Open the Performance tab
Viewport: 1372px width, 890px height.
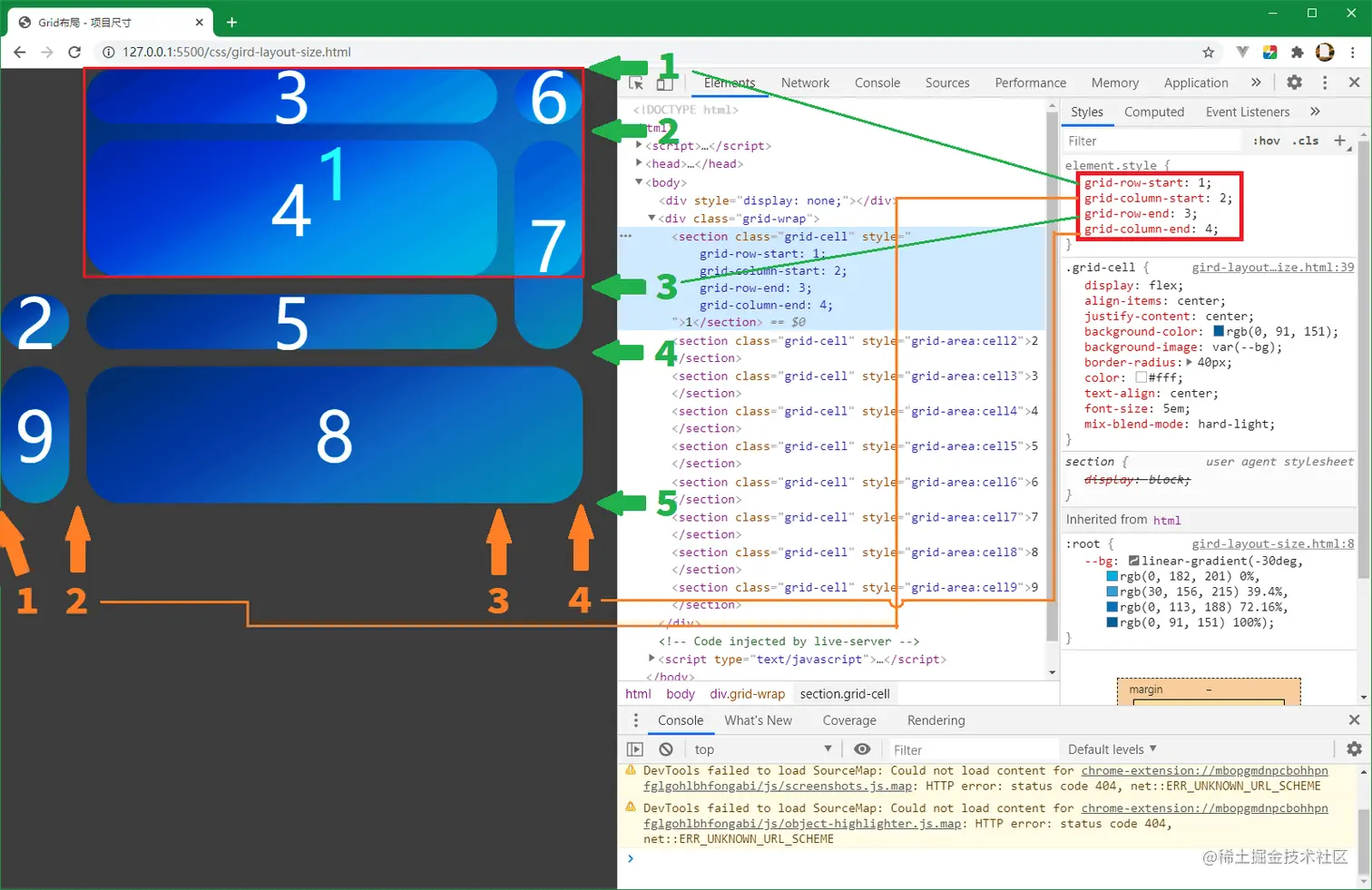[x=1031, y=83]
